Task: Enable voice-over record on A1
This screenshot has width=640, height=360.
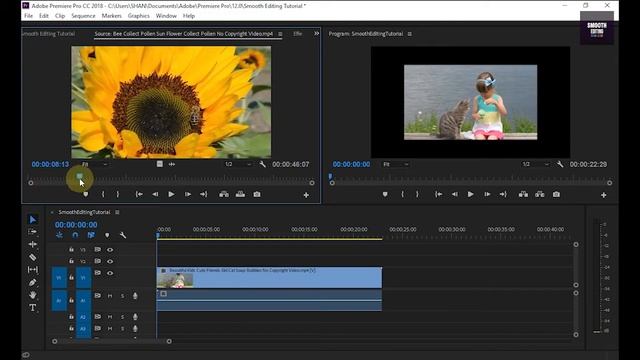Action: (135, 296)
